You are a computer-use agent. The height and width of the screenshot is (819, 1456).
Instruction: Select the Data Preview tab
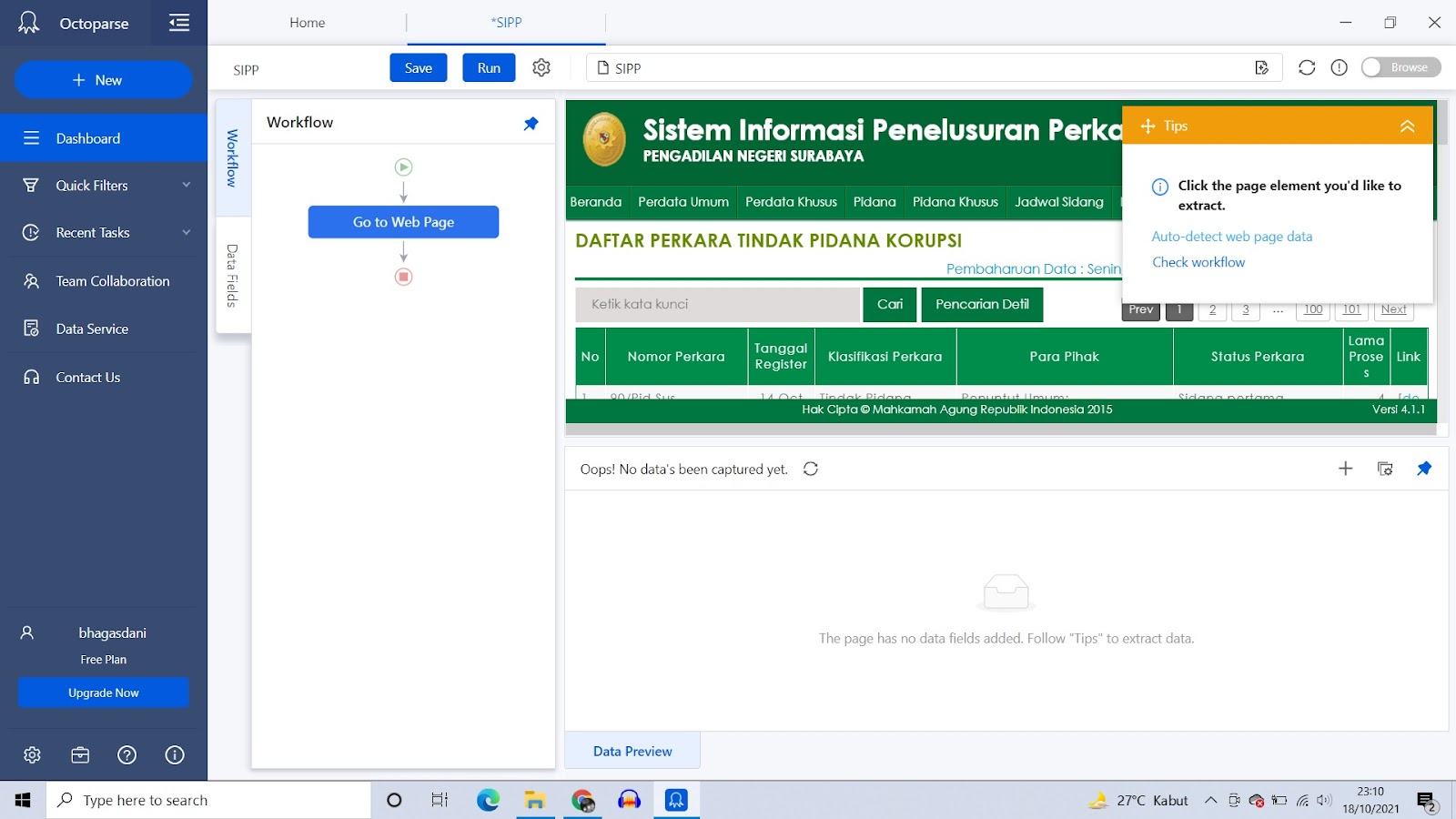pyautogui.click(x=632, y=751)
